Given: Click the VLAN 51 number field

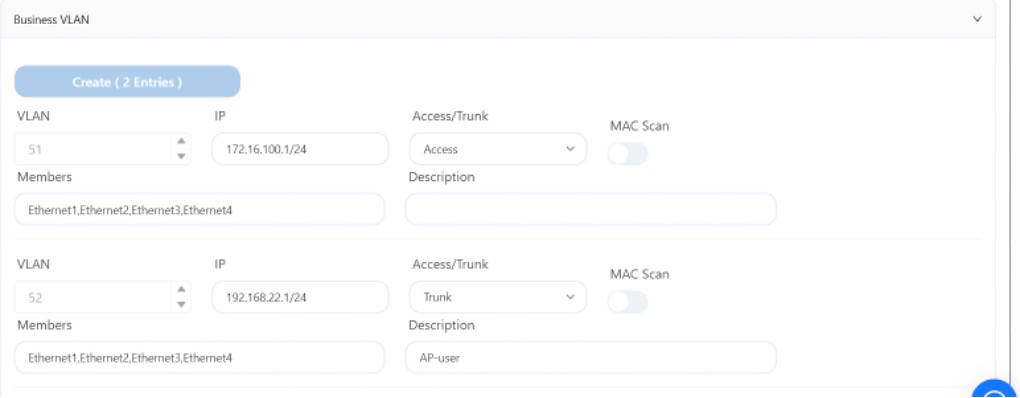Looking at the screenshot, I should pyautogui.click(x=94, y=150).
